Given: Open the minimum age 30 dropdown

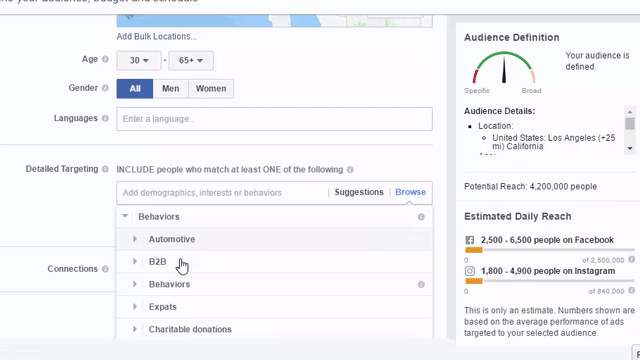Looking at the screenshot, I should 139,60.
